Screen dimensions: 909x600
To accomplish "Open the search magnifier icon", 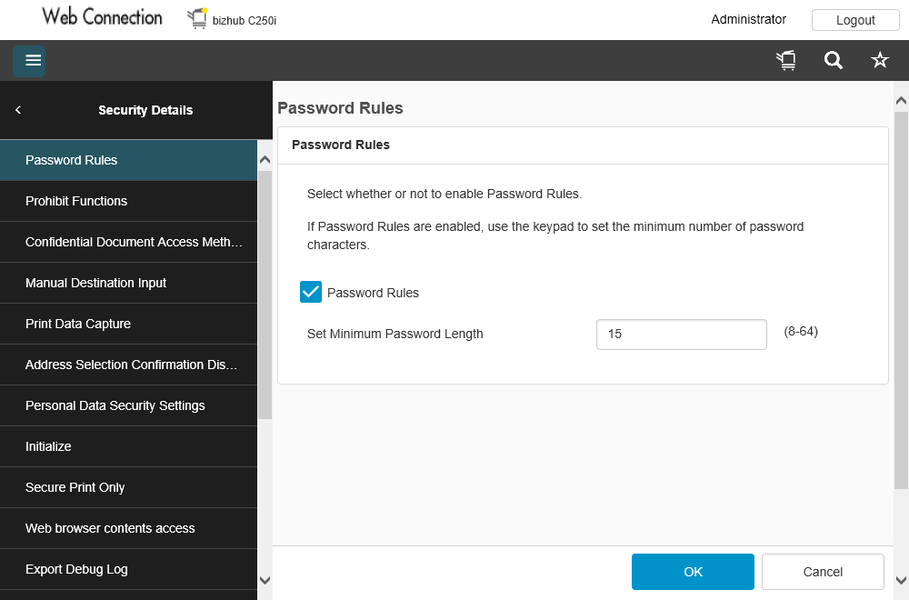I will 833,61.
